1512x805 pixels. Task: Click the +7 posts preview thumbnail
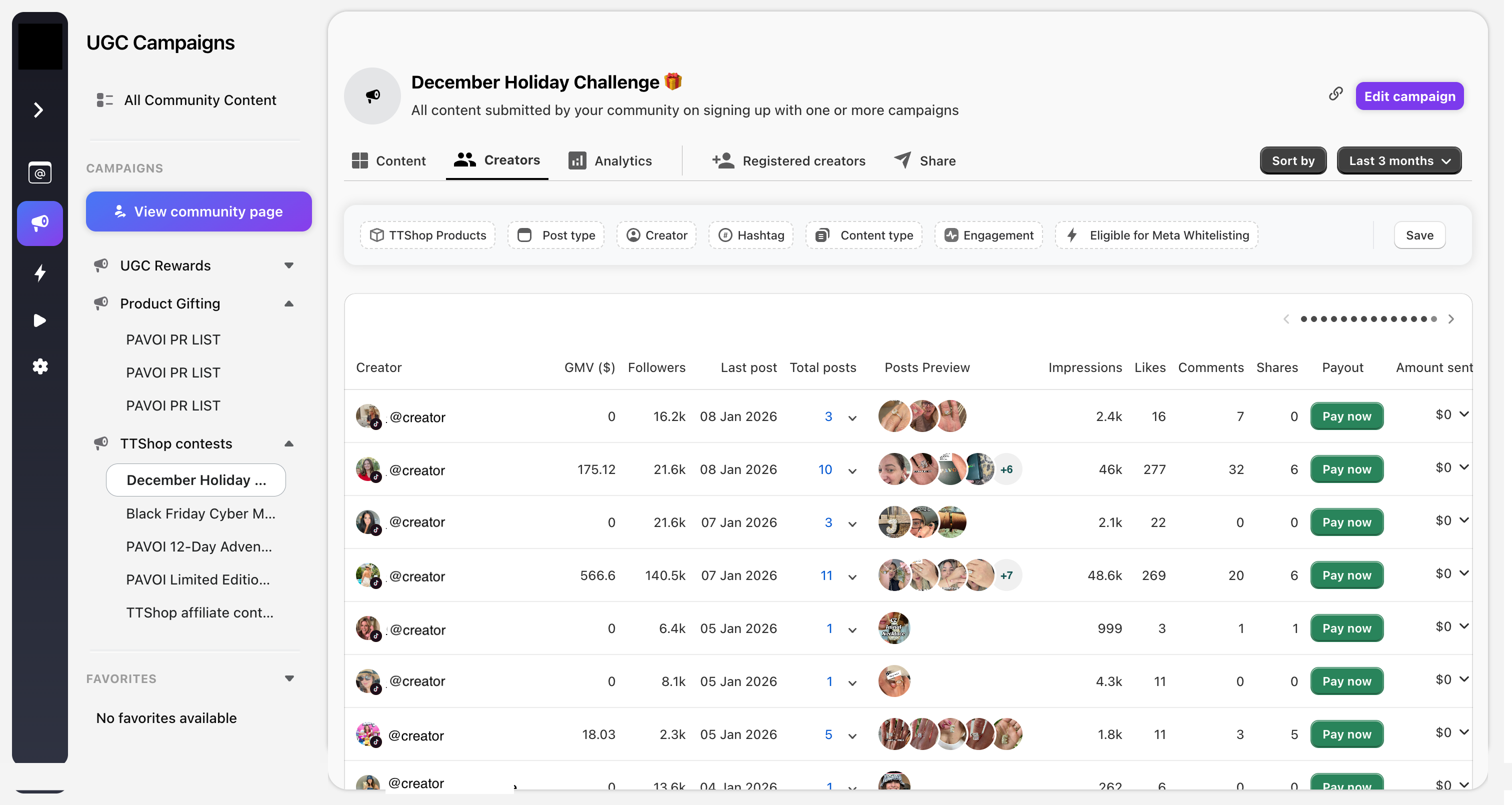point(1006,575)
